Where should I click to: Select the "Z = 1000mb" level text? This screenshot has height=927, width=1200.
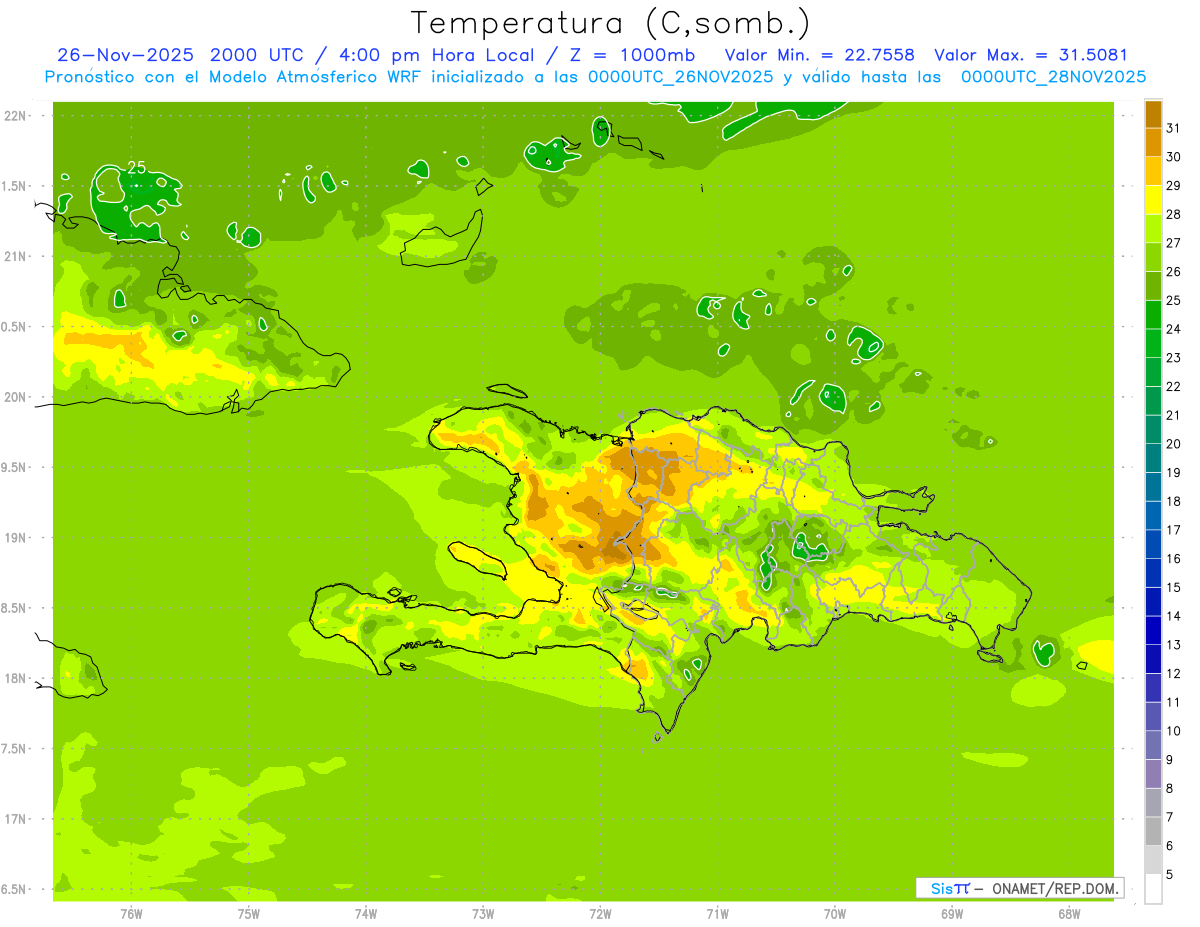point(630,55)
